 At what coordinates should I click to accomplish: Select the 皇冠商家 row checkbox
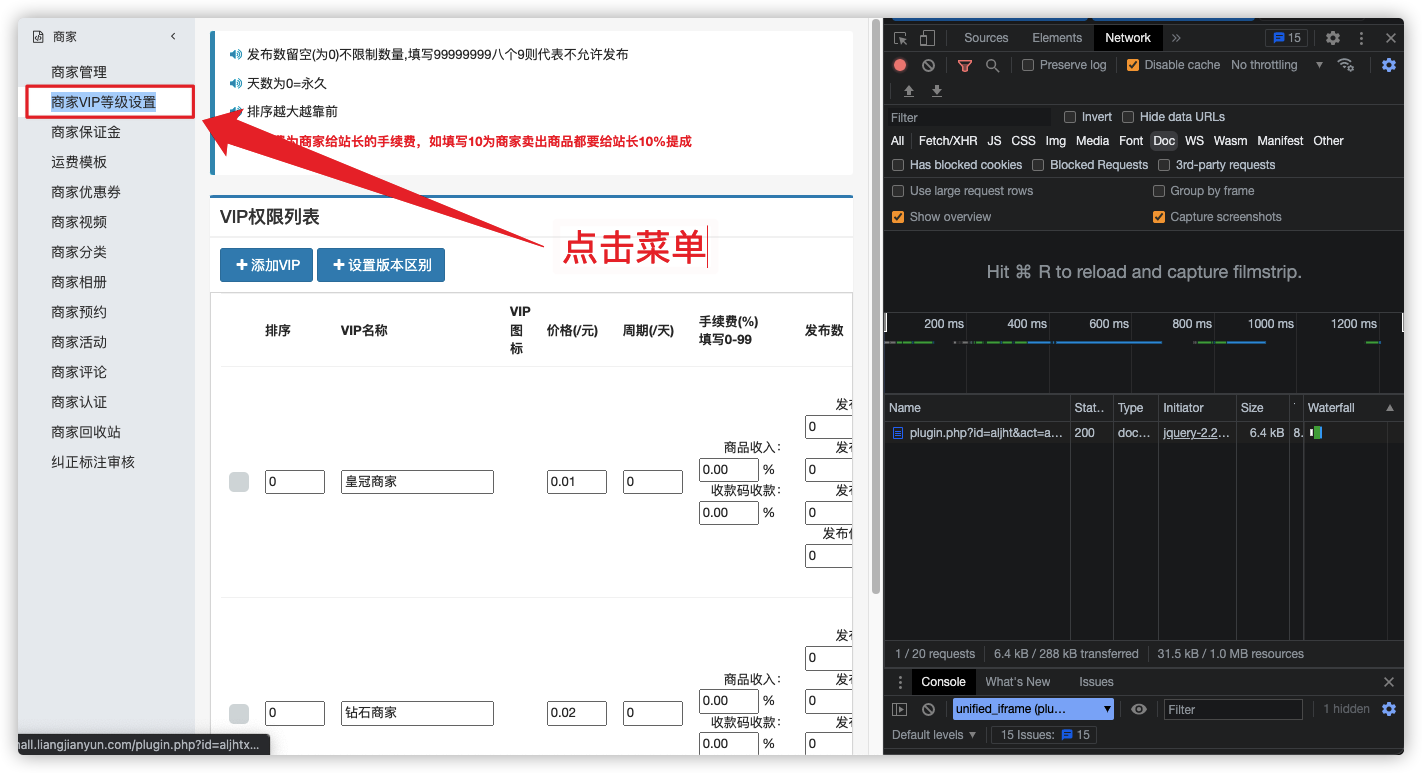pos(239,482)
